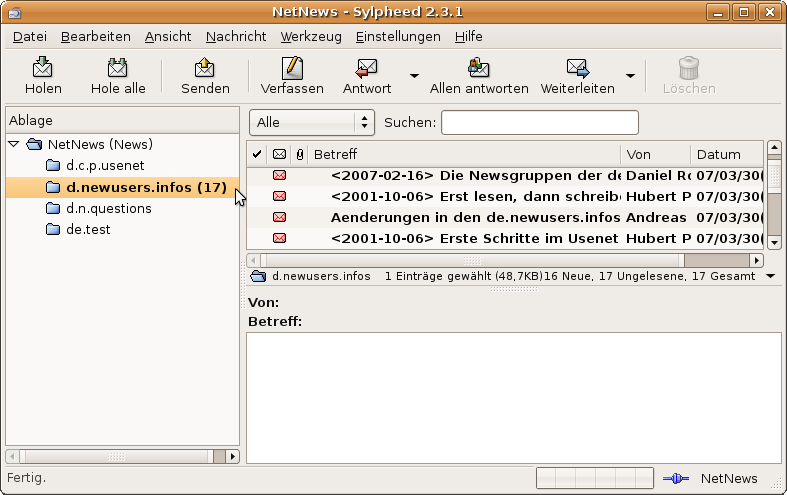The height and width of the screenshot is (495, 787).
Task: Open the Nachricht menu
Action: [236, 37]
